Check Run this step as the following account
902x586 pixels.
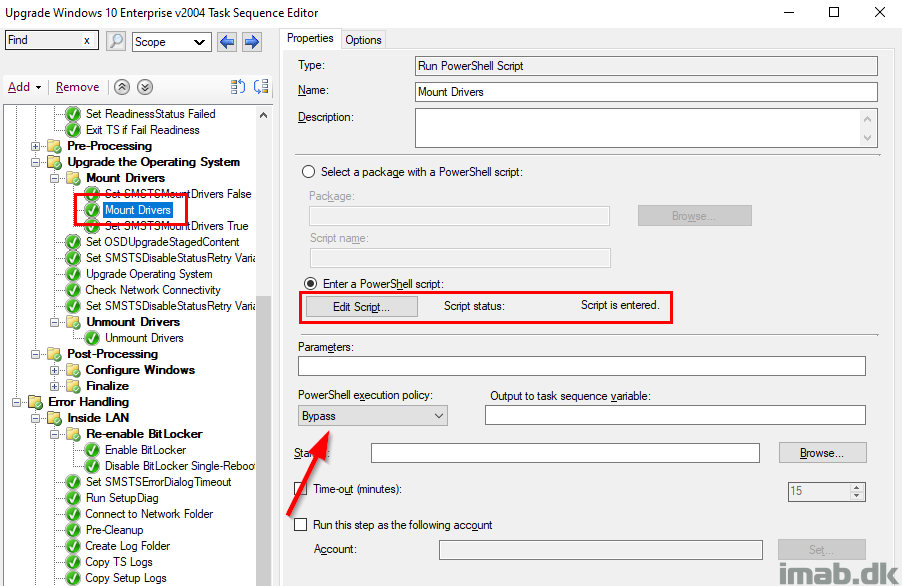(x=300, y=524)
